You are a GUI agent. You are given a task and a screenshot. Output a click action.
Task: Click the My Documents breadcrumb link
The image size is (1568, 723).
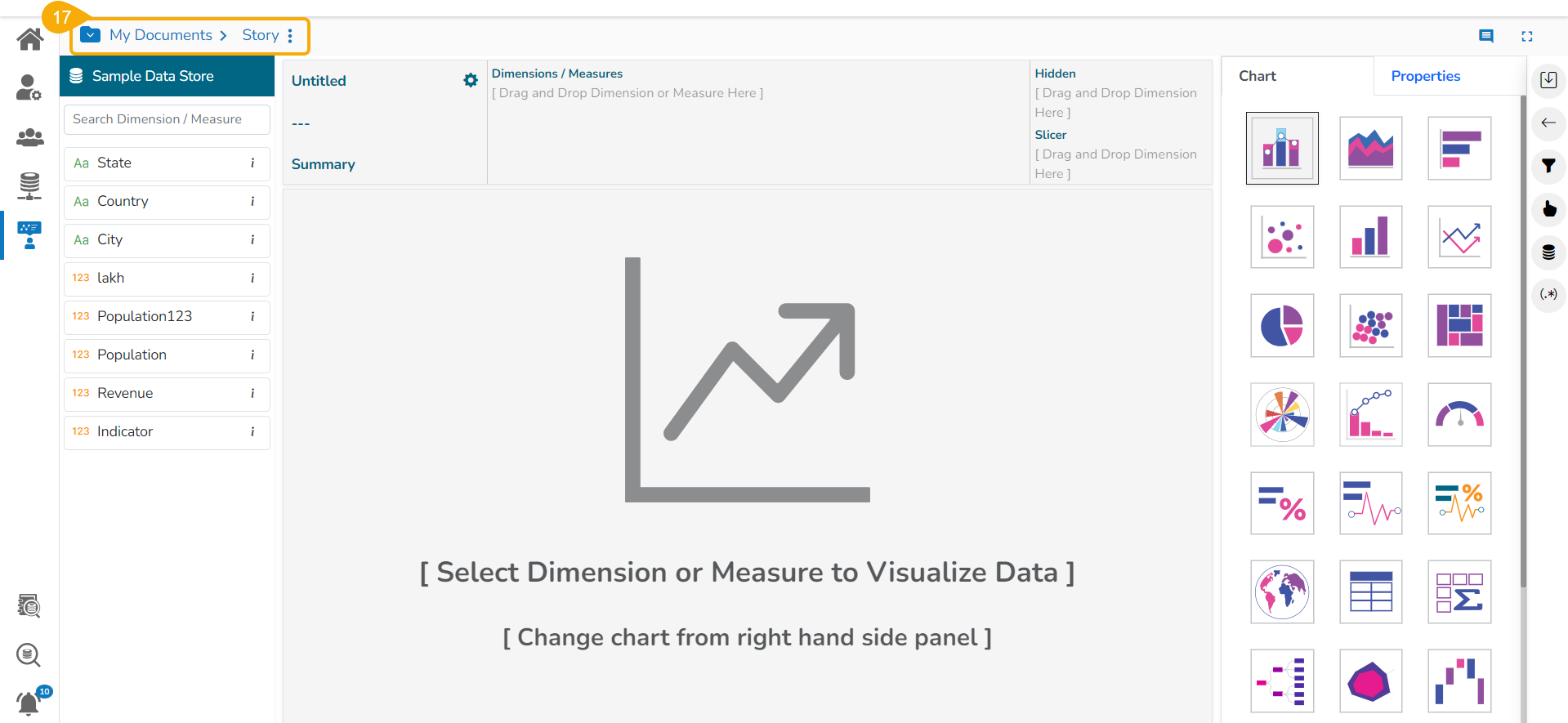tap(161, 35)
